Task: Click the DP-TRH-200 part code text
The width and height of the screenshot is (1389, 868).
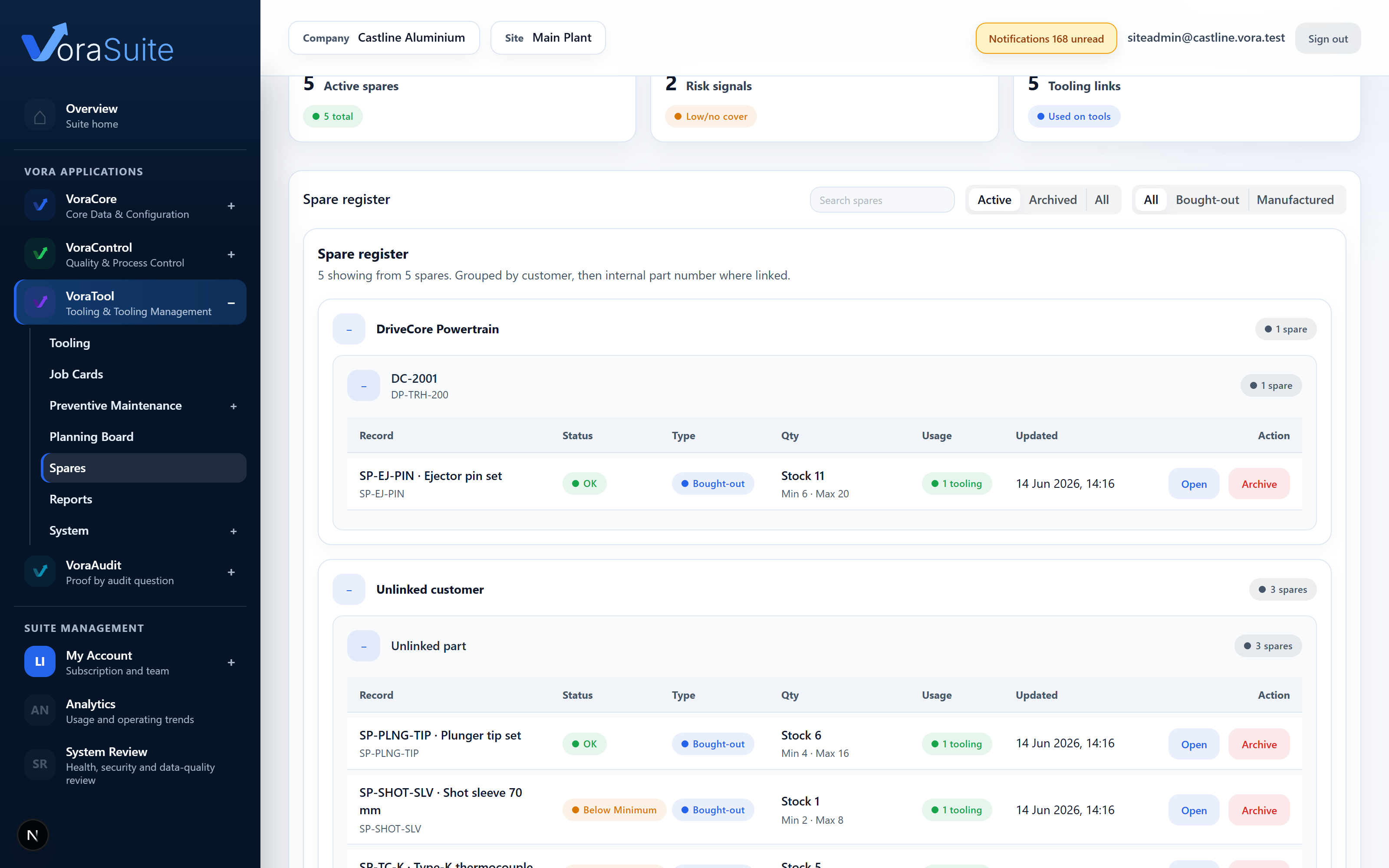Action: [420, 395]
